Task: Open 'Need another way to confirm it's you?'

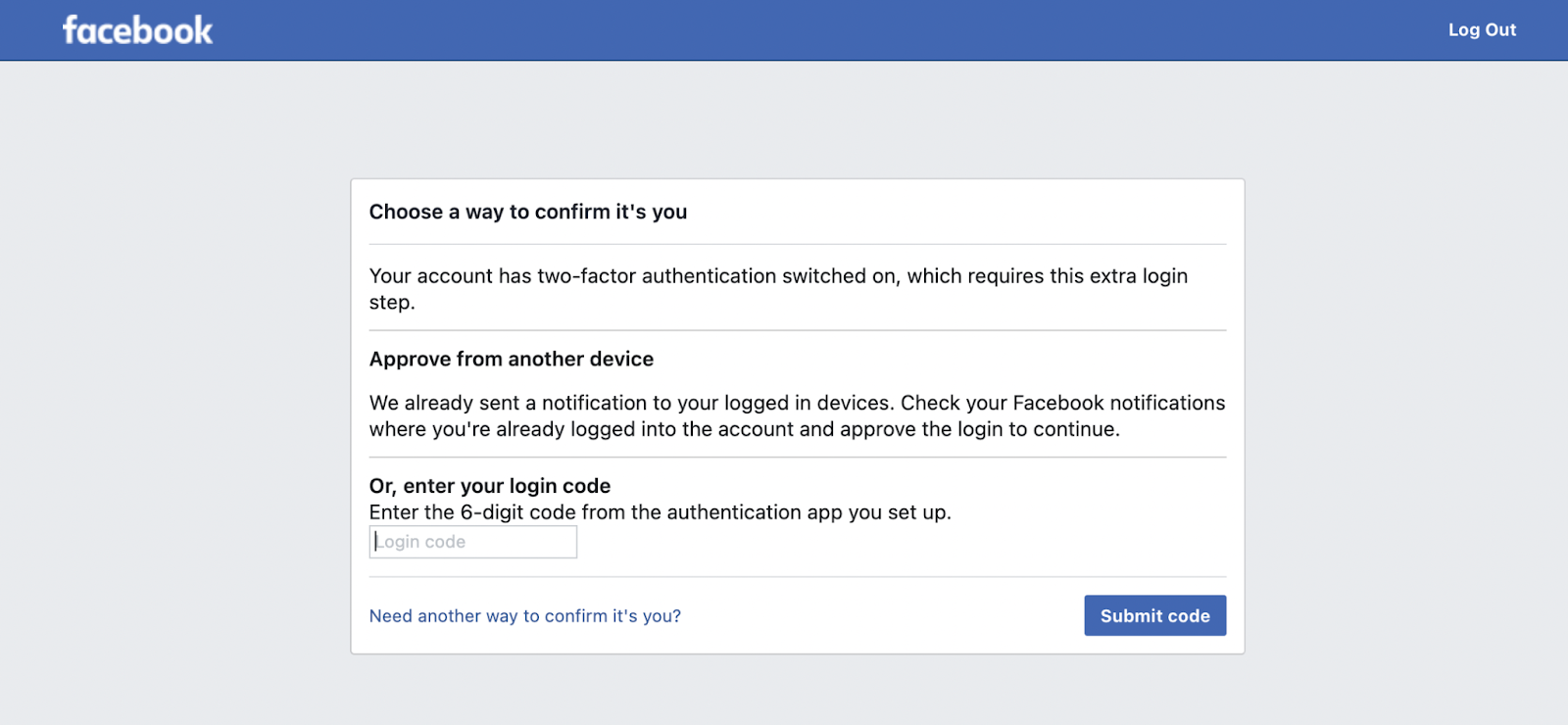Action: click(x=525, y=616)
